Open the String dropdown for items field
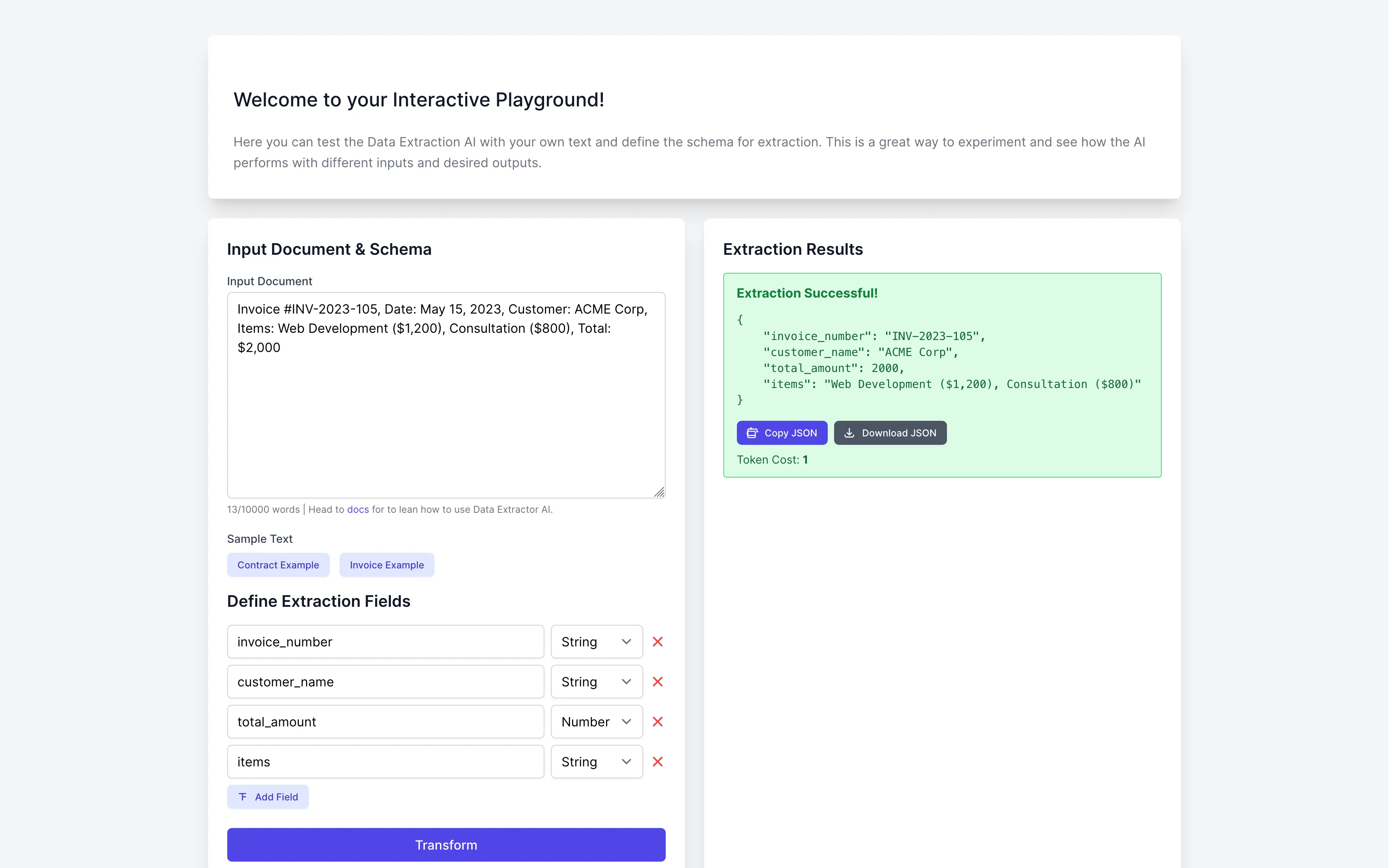Viewport: 1389px width, 868px height. coord(596,761)
